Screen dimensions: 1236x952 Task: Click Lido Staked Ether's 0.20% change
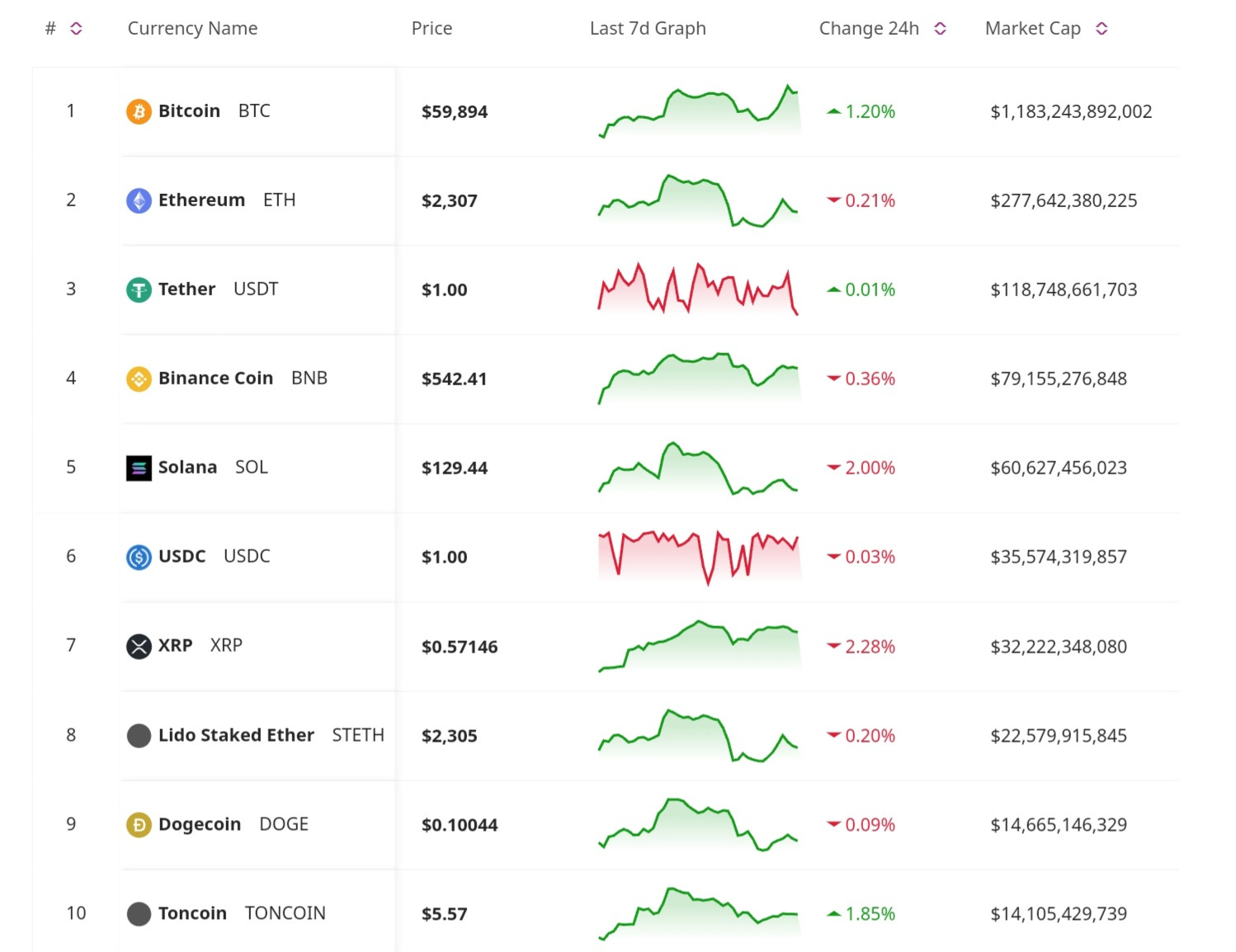870,736
